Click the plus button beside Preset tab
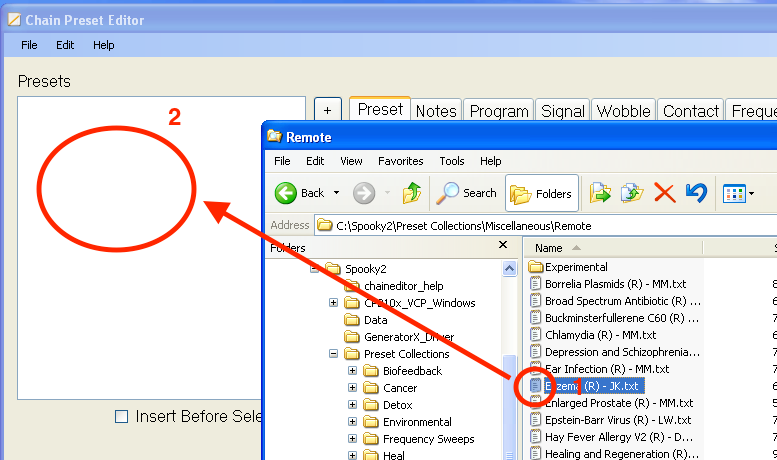The image size is (777, 460). click(x=328, y=110)
